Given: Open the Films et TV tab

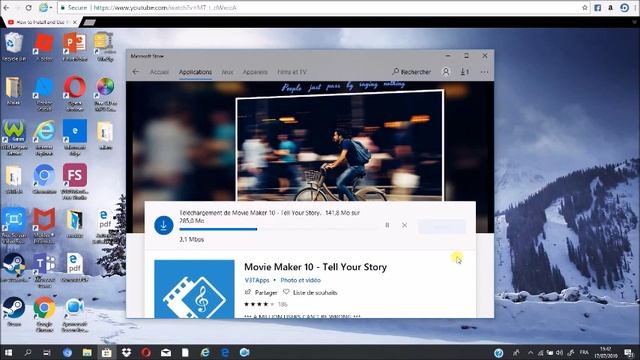Looking at the screenshot, I should click(292, 72).
